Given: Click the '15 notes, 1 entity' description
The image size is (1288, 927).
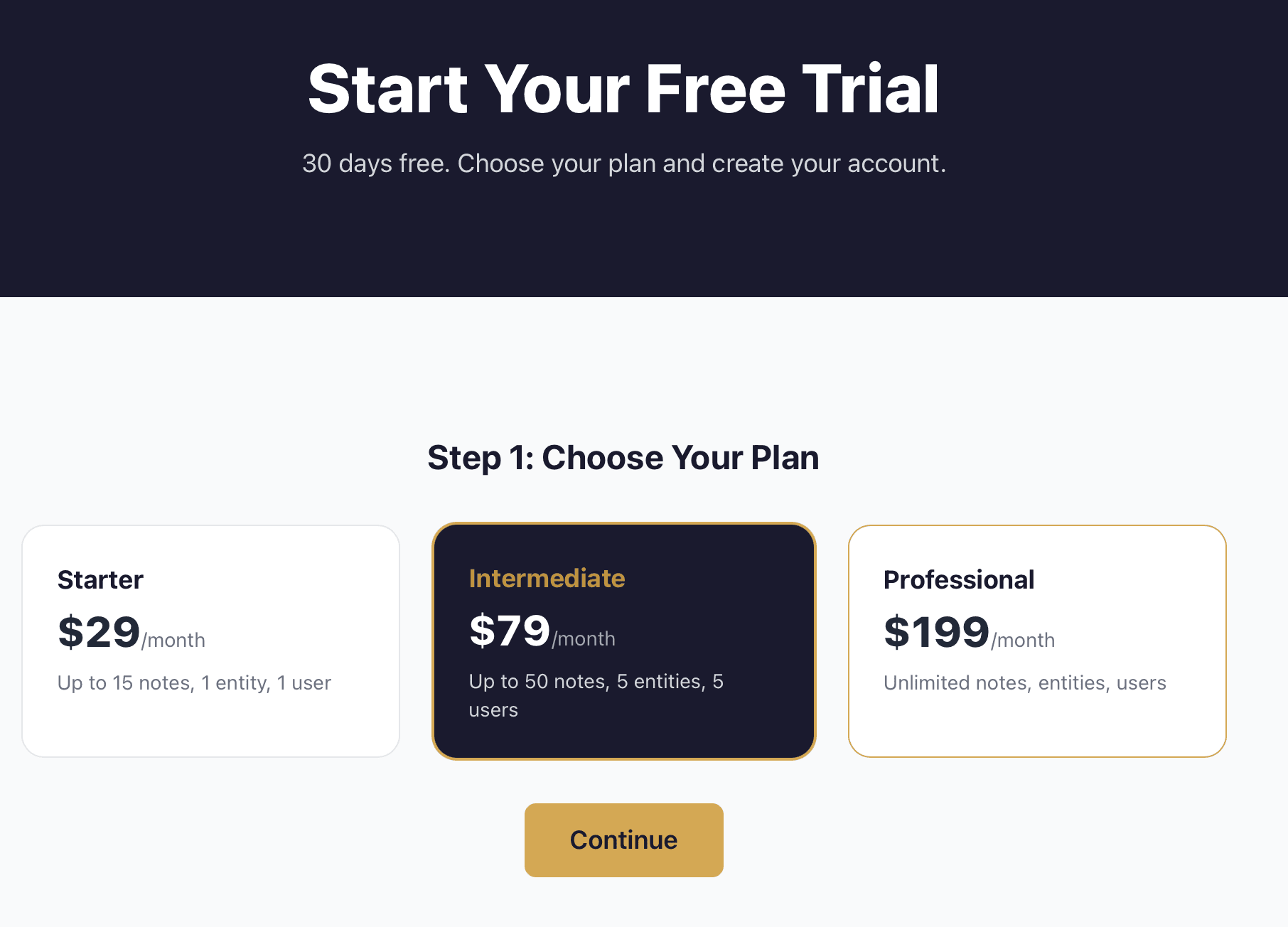Looking at the screenshot, I should coord(194,683).
